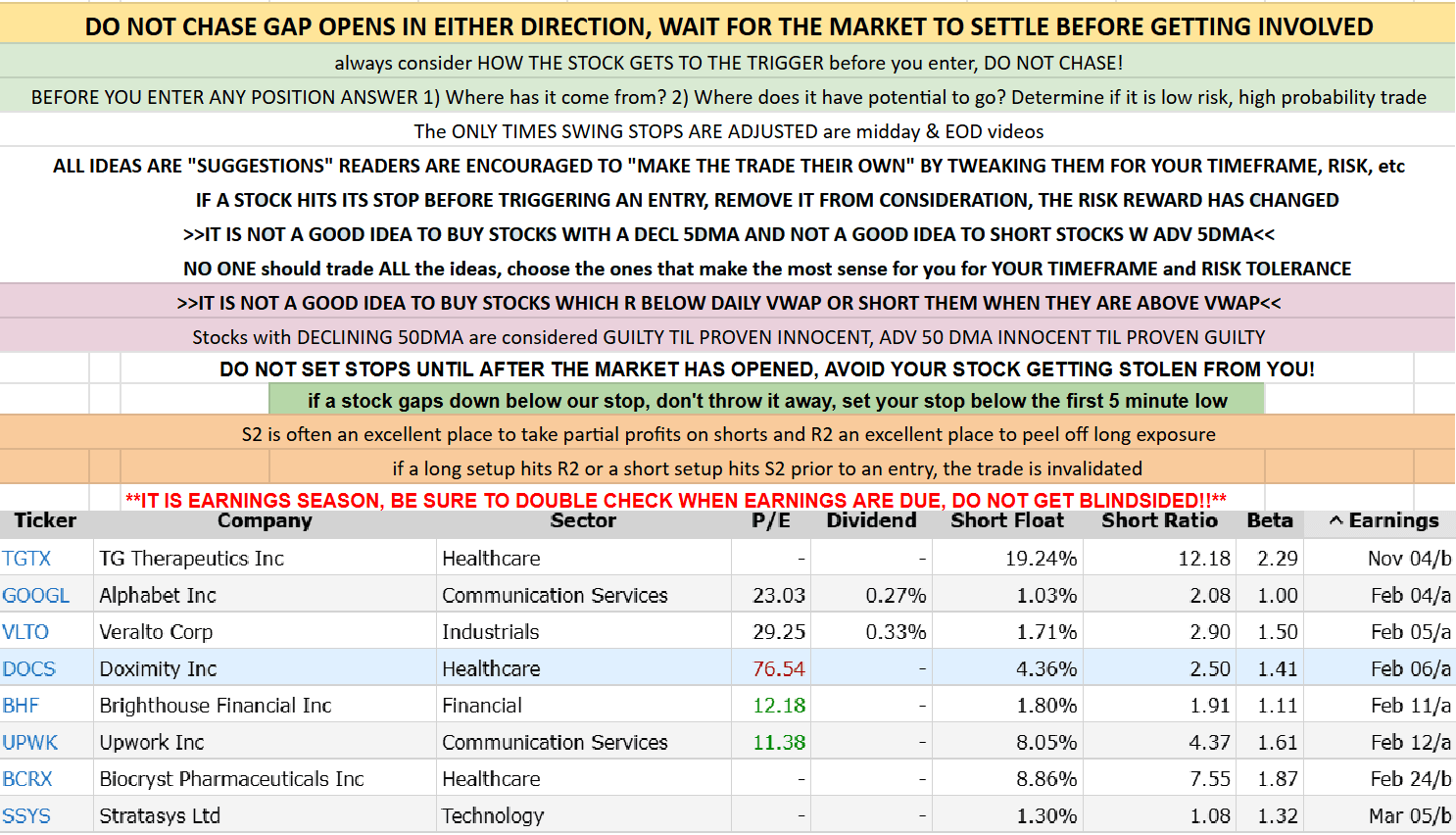Select the green 12.18 P/E value
Viewport: 1456px width, 835px height.
tap(778, 706)
